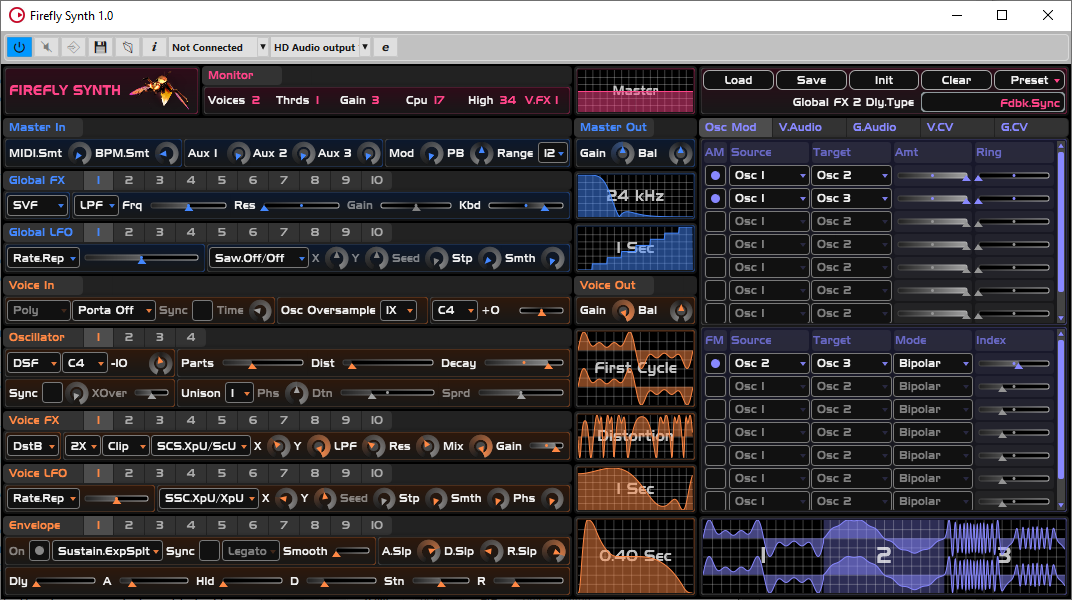This screenshot has height=600, width=1072.
Task: Click the blue power icon in toolbar
Action: pos(19,47)
